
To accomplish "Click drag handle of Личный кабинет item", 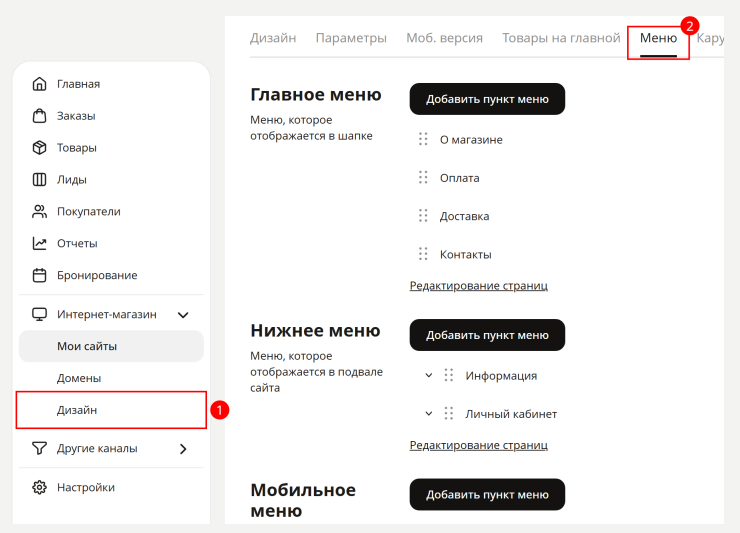I will pos(448,414).
